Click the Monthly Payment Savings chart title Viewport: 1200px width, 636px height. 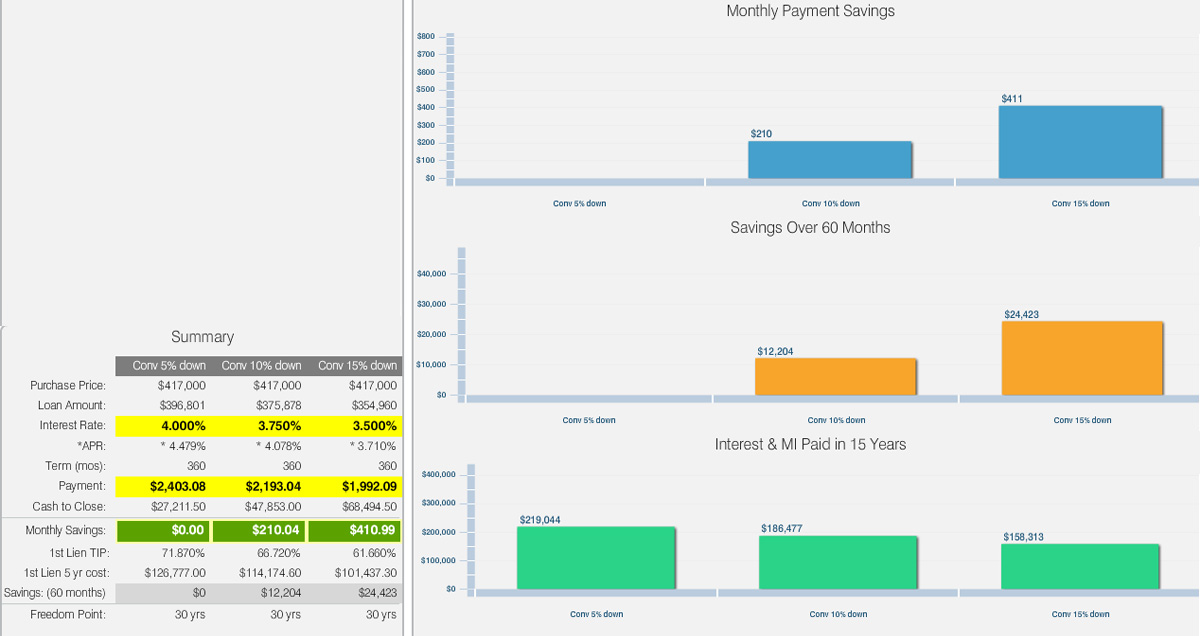tap(810, 12)
